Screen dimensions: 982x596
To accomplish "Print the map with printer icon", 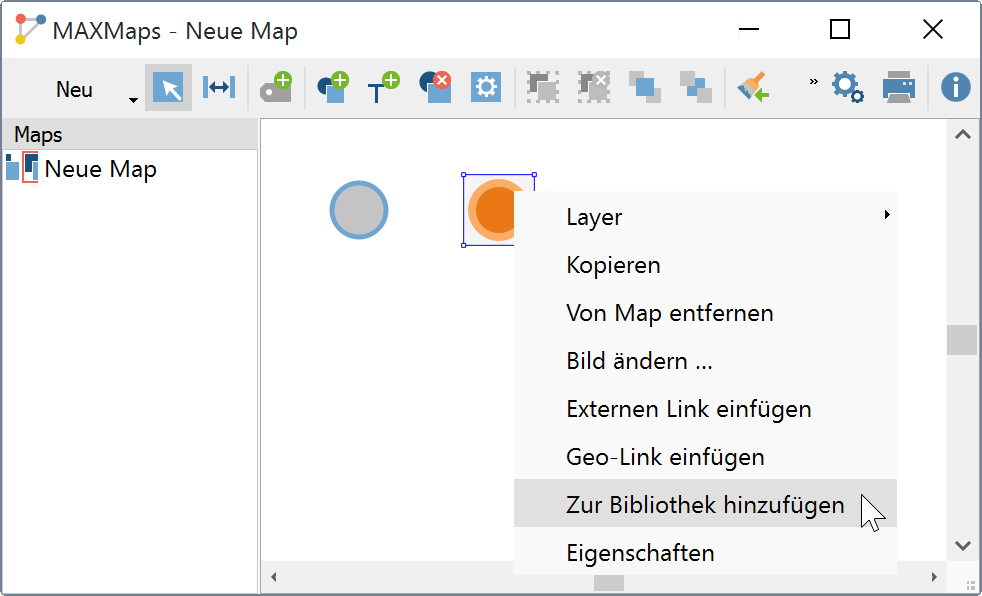I will [899, 88].
